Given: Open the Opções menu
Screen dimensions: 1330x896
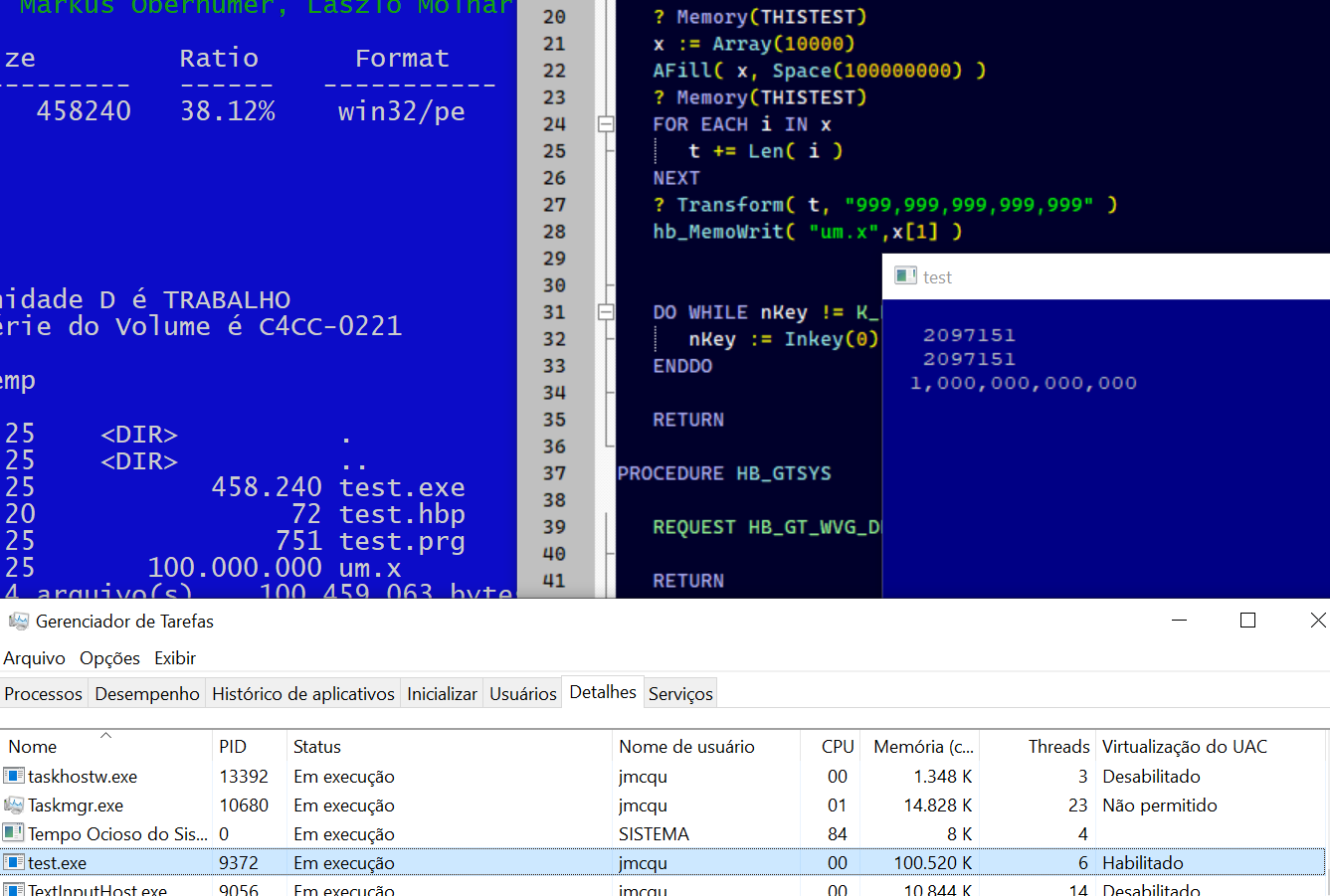Looking at the screenshot, I should pos(109,658).
